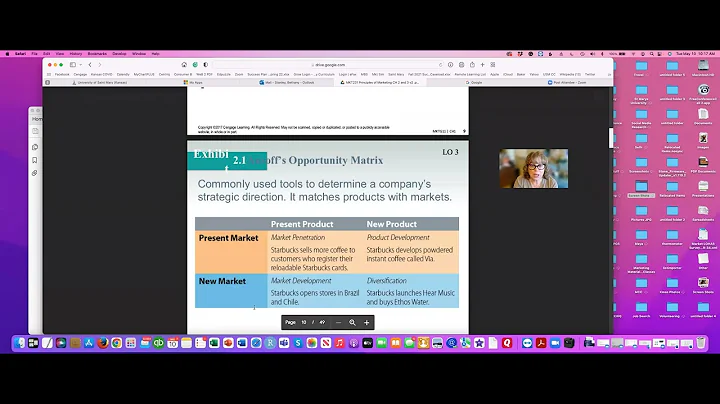
Task: Open Microsoft Excel from the Dock
Action: 214,343
